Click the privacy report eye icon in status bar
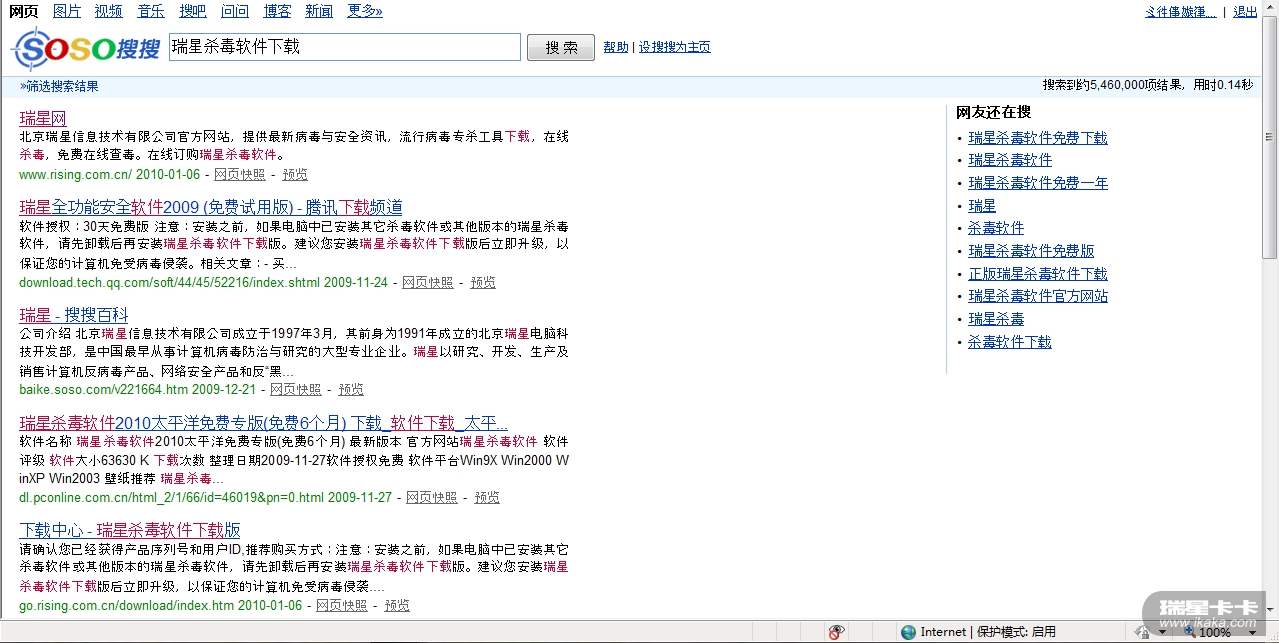1279x643 pixels. 837,632
